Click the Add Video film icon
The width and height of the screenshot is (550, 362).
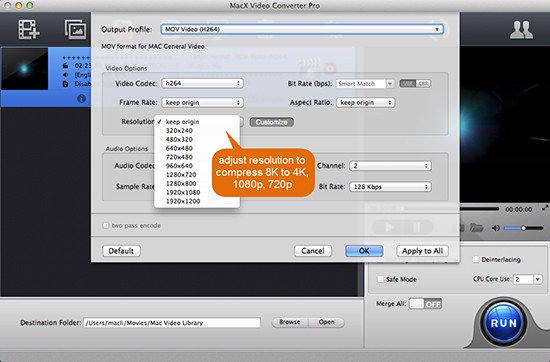(x=29, y=29)
